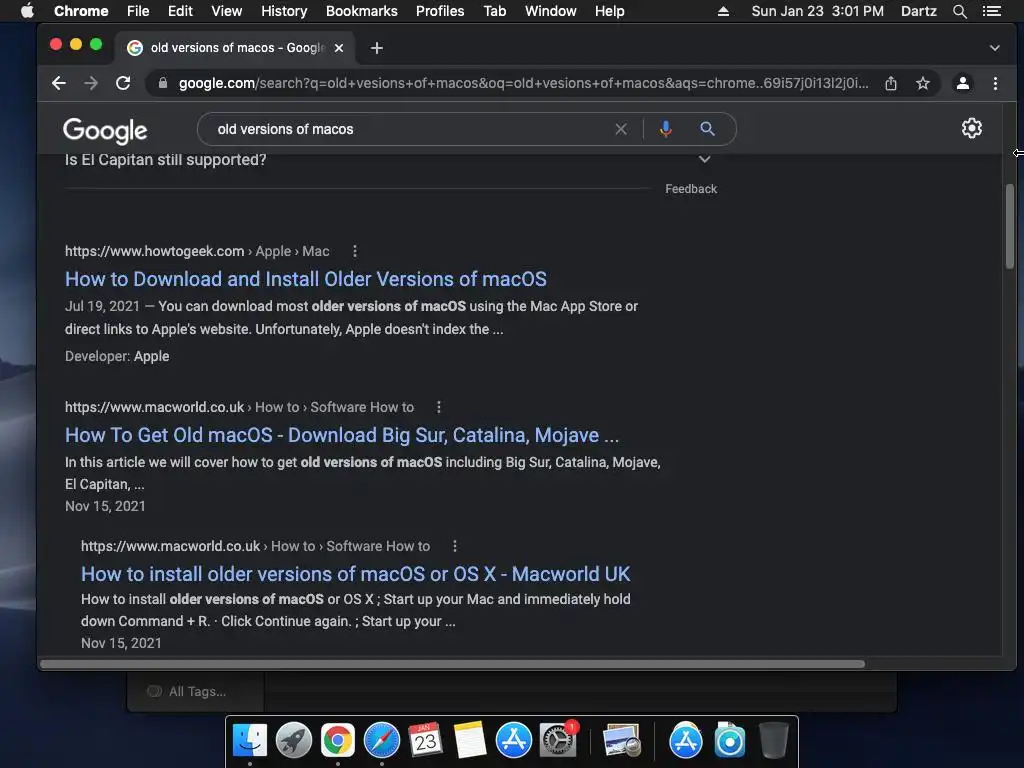Open the App Store with blue icon left of System Preferences
The image size is (1024, 768).
[513, 741]
